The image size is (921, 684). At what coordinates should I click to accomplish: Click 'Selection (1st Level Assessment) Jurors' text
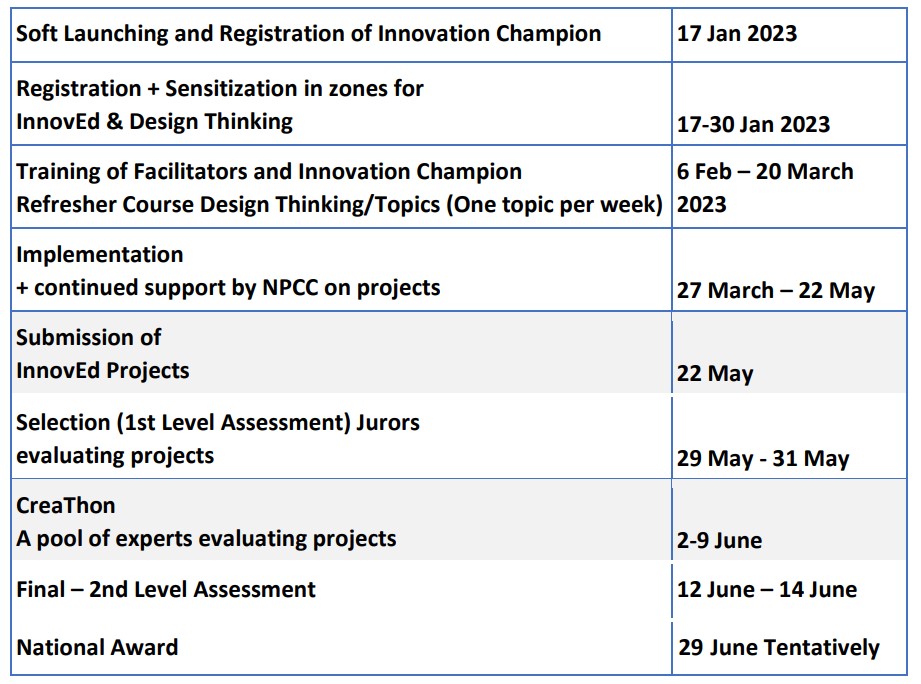[x=218, y=423]
